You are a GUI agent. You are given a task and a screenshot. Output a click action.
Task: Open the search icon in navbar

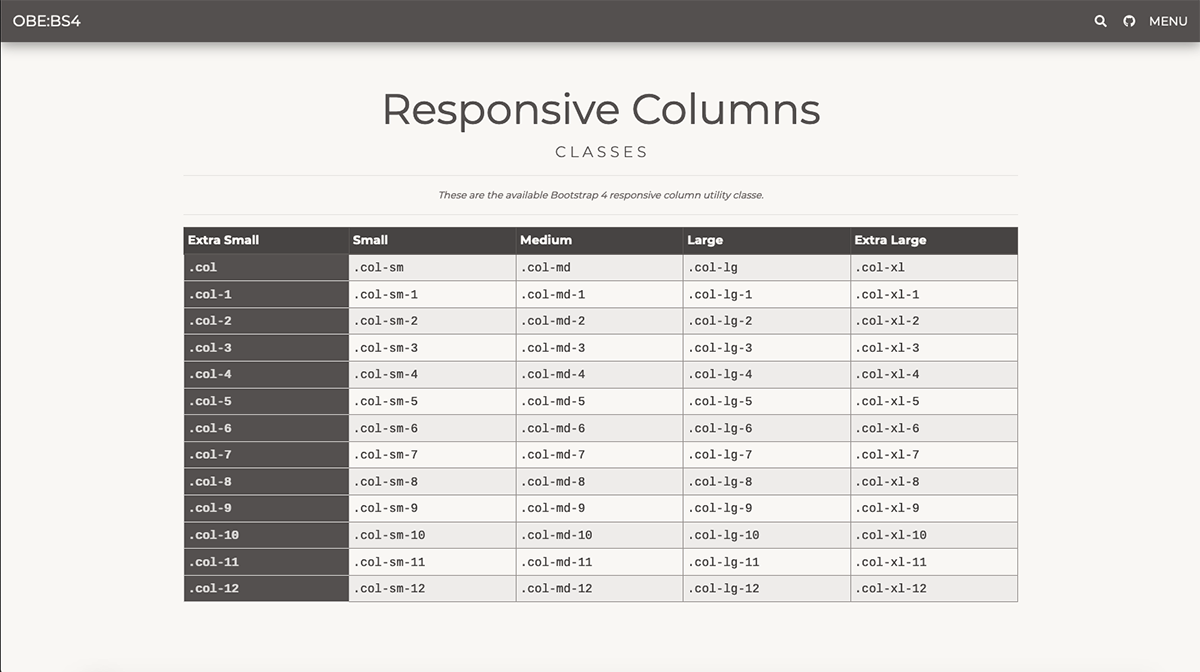1100,21
